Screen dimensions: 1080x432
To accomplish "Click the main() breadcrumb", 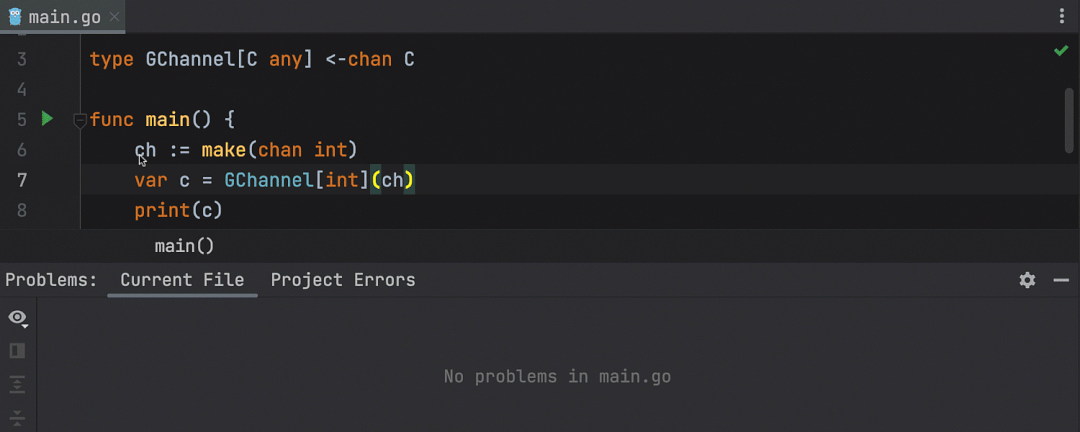I will pos(184,246).
